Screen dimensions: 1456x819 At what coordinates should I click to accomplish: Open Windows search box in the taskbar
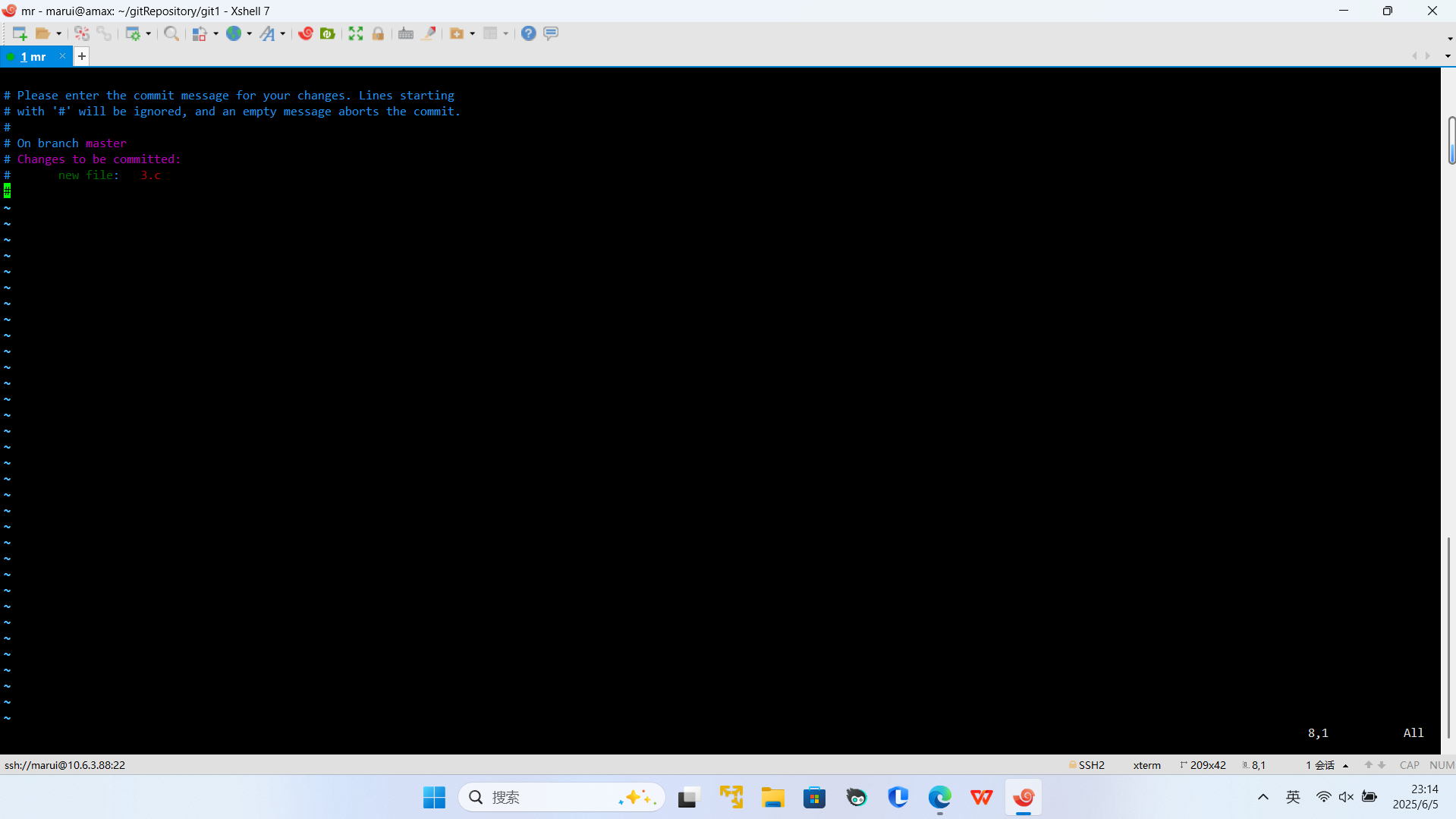pyautogui.click(x=561, y=797)
